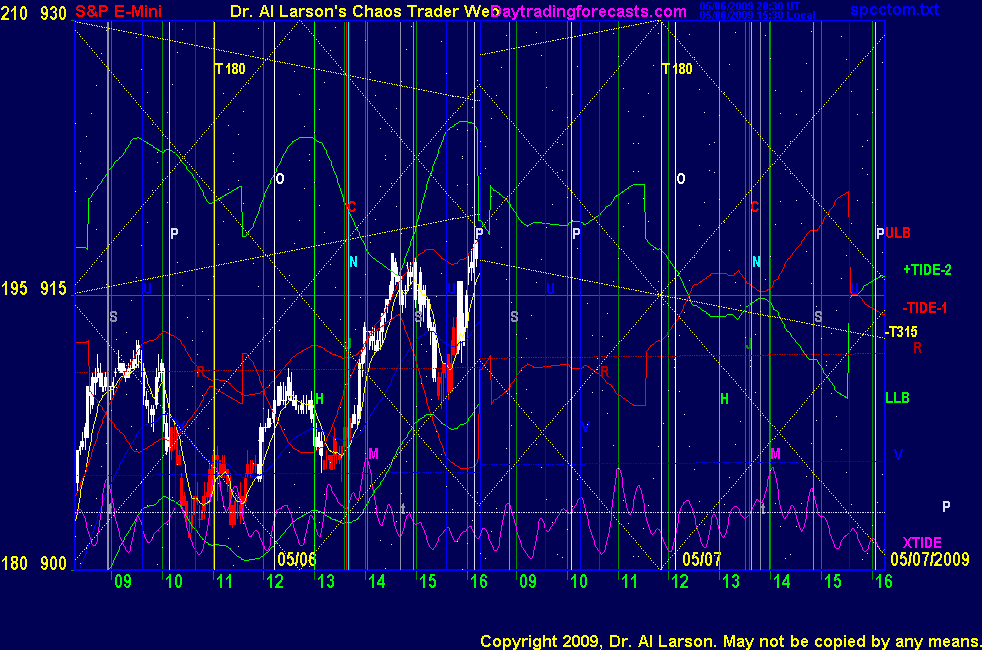Screen dimensions: 982x650
Task: Click the '-TIDE-1' legend label
Action: (924, 307)
